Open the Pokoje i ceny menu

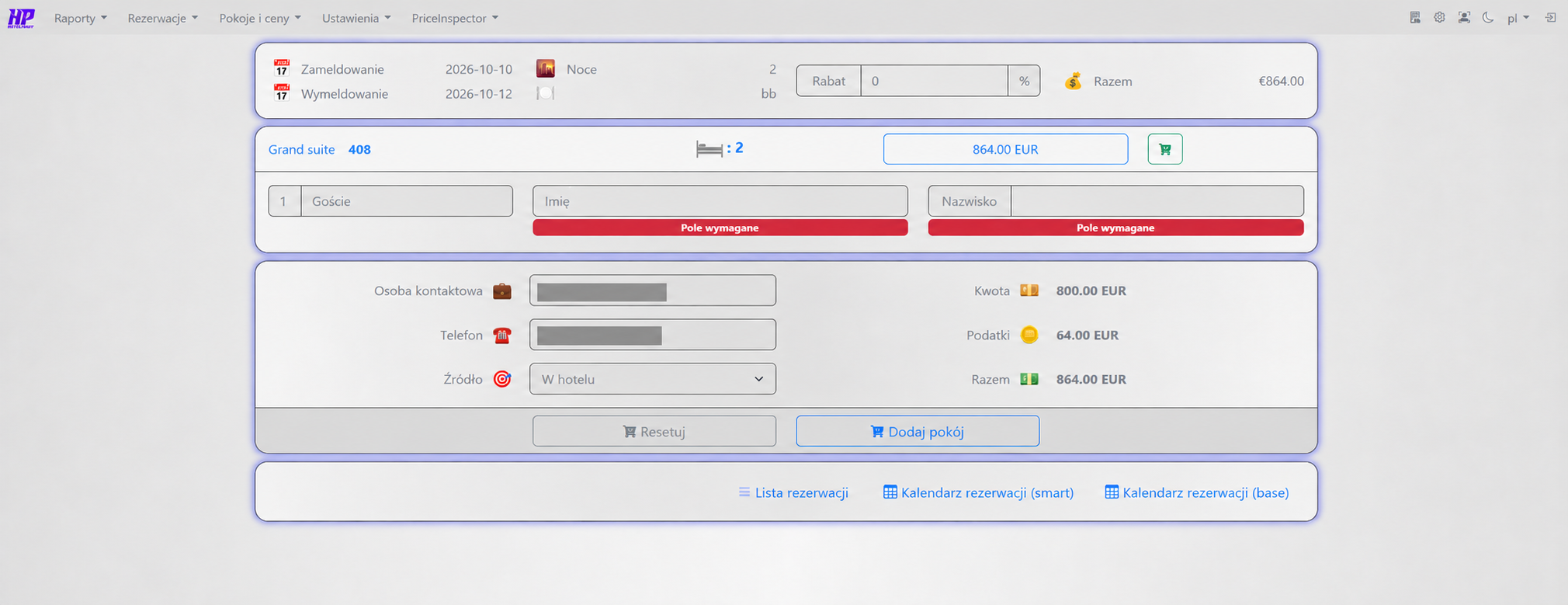[x=260, y=18]
